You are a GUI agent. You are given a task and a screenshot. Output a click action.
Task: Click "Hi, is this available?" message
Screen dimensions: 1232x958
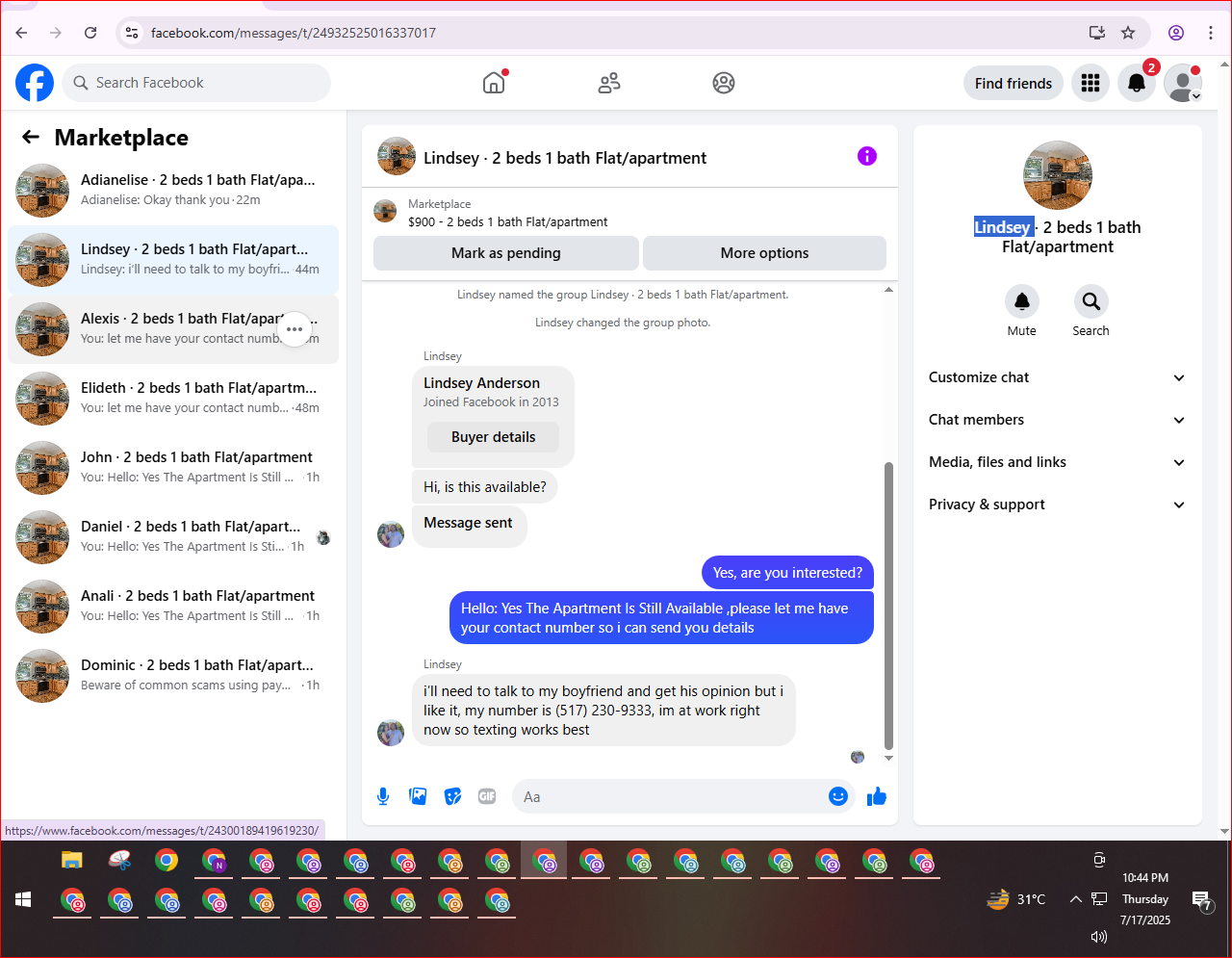(x=485, y=487)
